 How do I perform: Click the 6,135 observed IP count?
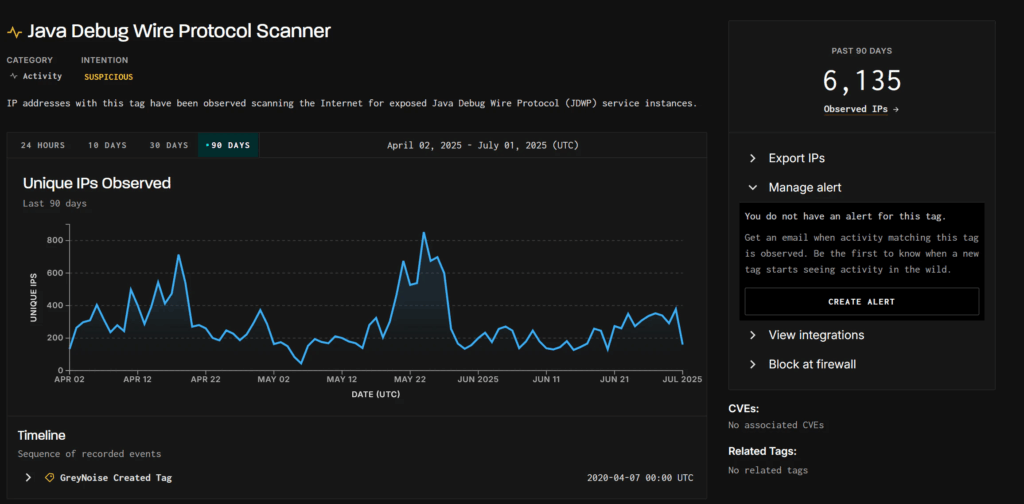pyautogui.click(x=861, y=80)
